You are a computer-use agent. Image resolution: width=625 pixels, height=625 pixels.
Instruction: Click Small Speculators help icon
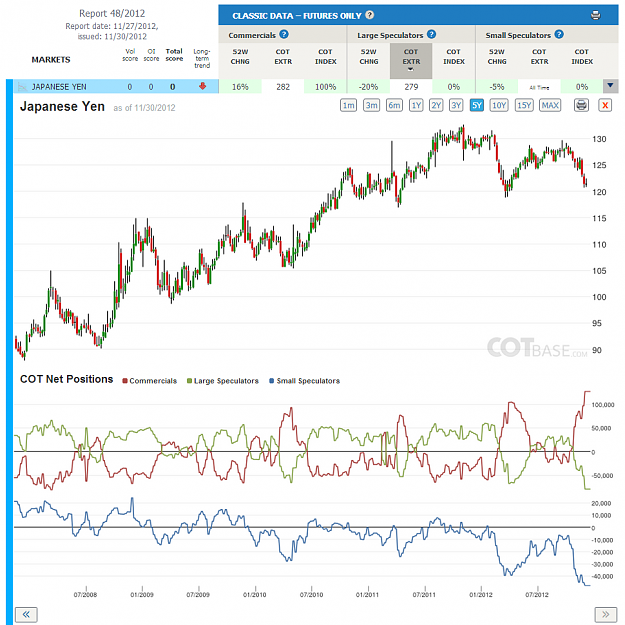[x=559, y=35]
